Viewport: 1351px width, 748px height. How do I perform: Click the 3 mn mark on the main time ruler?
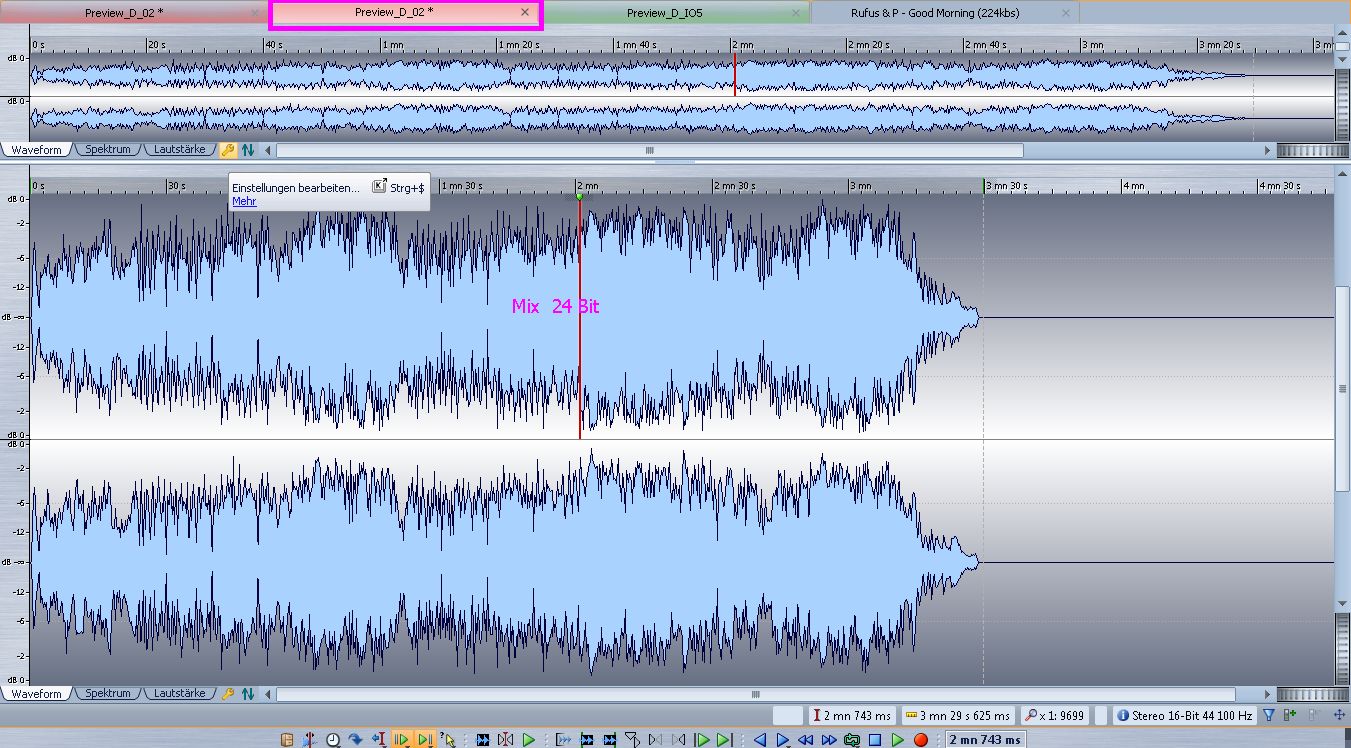point(860,186)
